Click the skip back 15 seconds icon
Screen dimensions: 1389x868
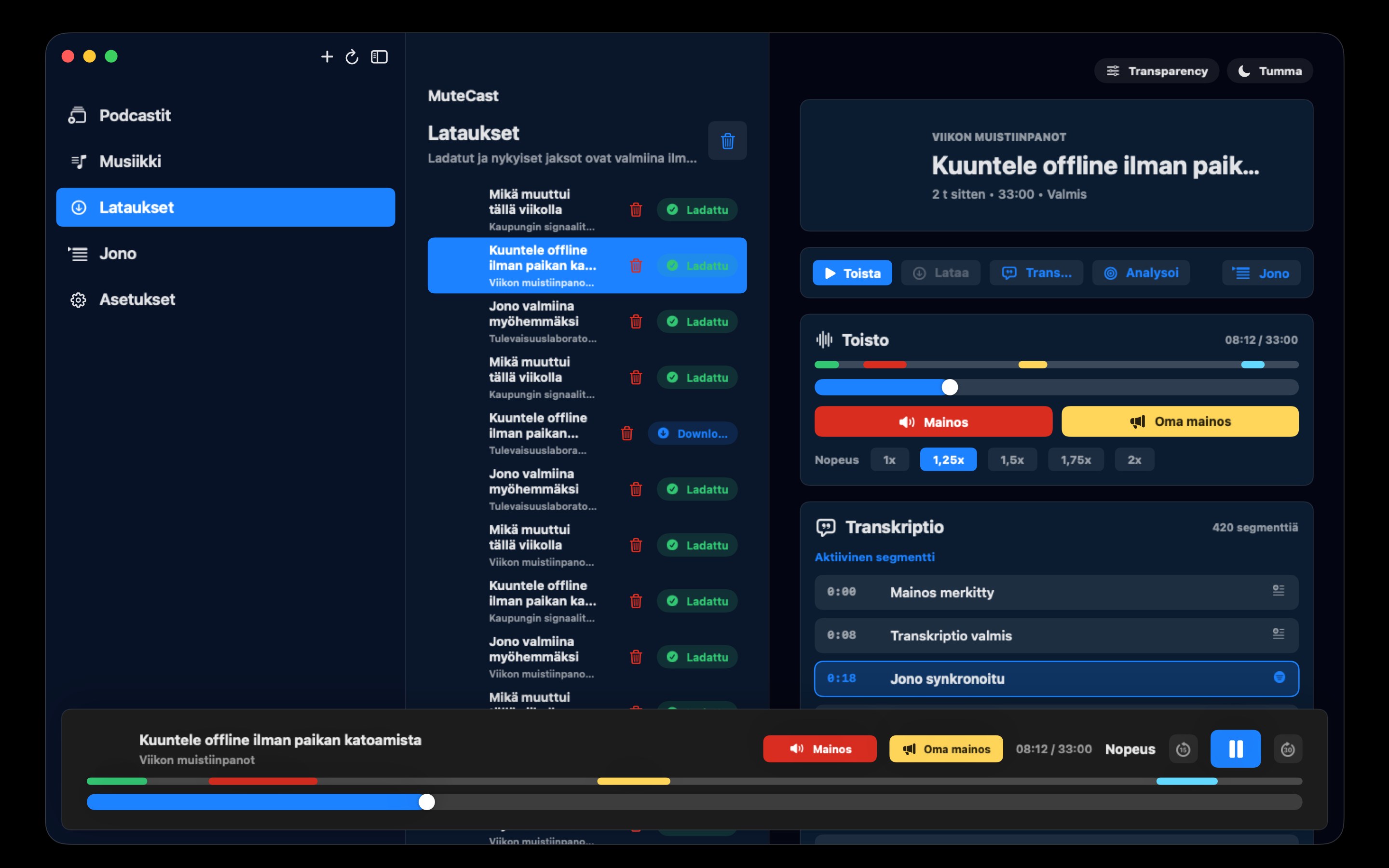tap(1183, 749)
